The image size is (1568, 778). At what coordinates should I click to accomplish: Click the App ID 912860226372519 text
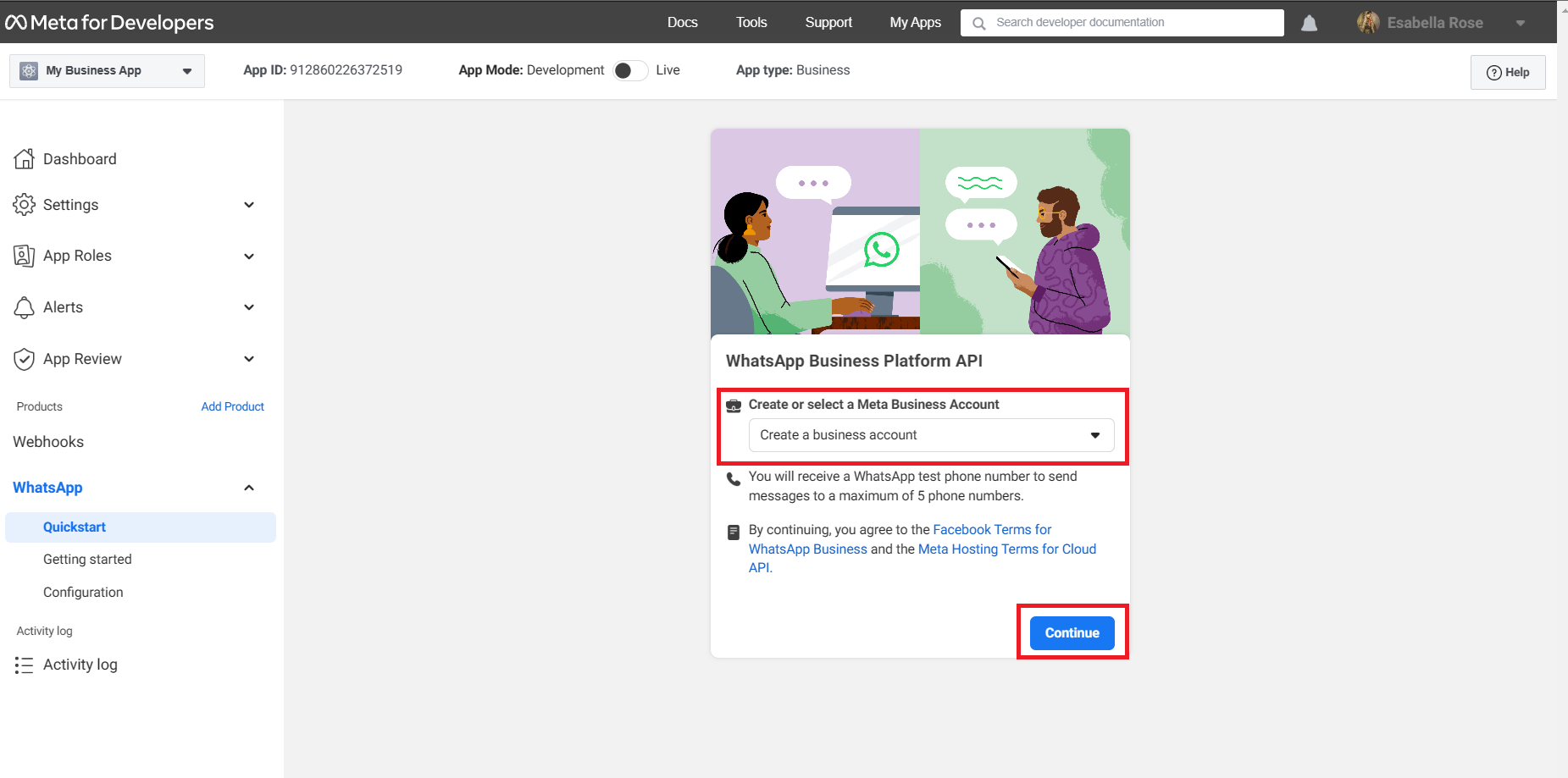323,70
